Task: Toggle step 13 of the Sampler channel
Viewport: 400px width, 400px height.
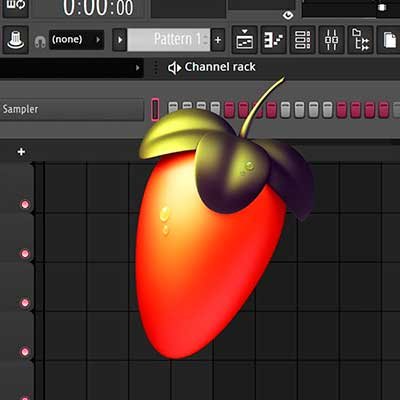Action: [341, 110]
